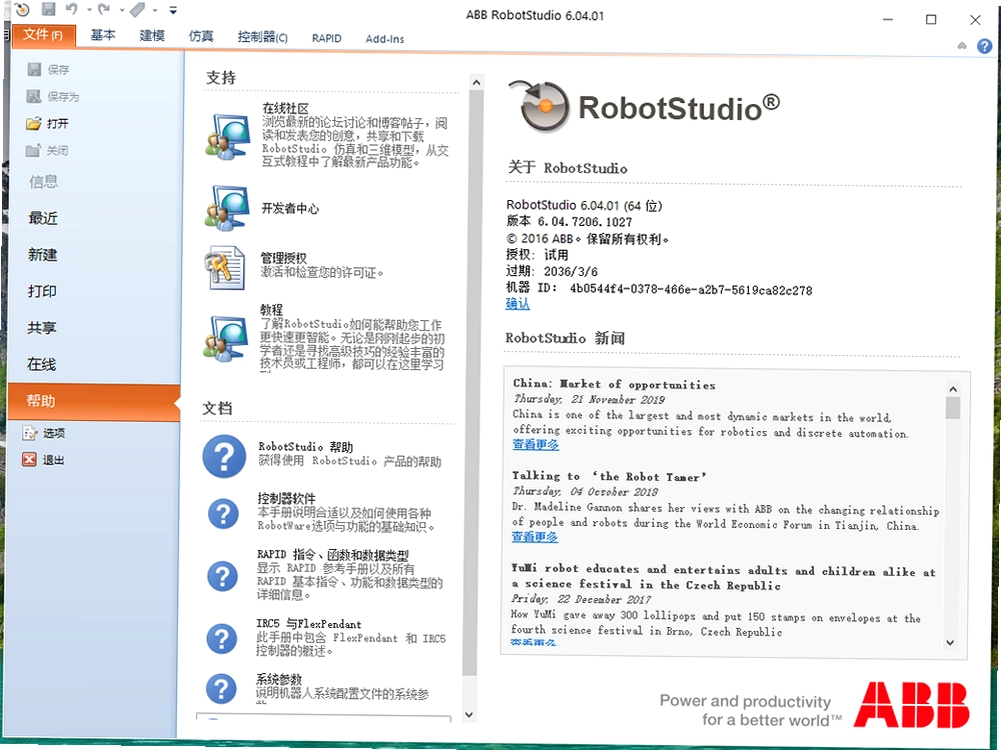Image resolution: width=1001 pixels, height=750 pixels.
Task: Click the 在线社区 community icon
Action: click(227, 137)
